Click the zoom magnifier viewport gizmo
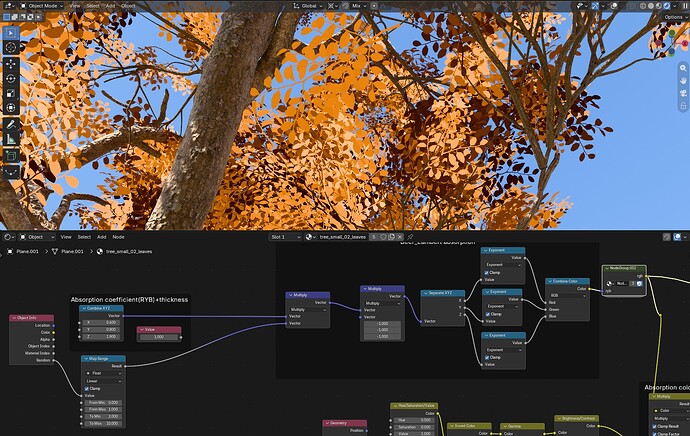This screenshot has height=436, width=690. tap(683, 68)
